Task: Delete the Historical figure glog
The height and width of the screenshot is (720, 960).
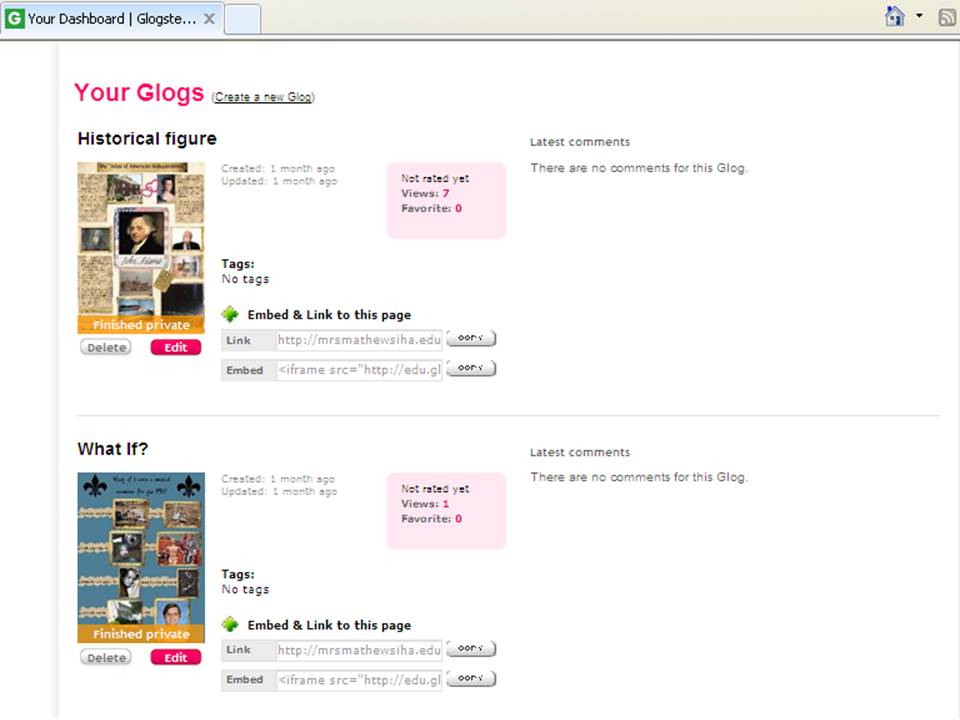Action: click(x=105, y=347)
